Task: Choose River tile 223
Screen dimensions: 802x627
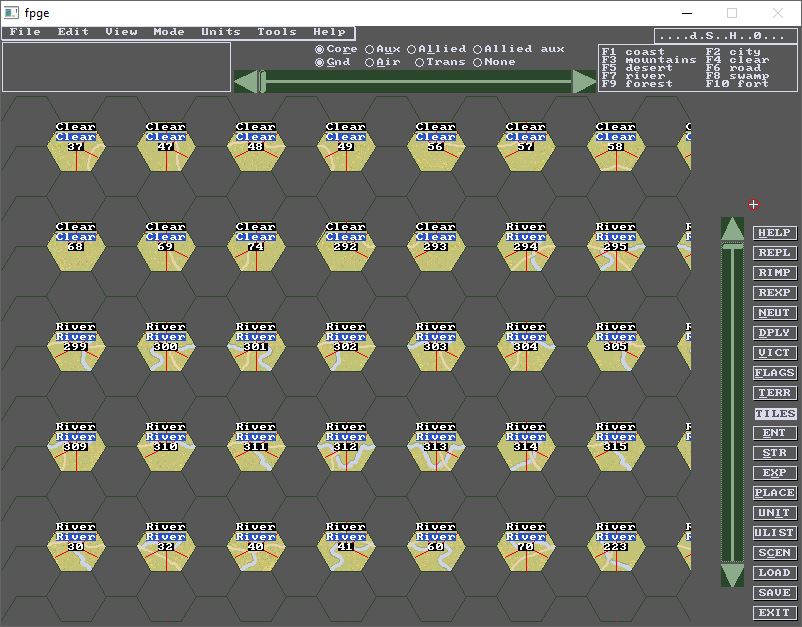Action: 616,547
